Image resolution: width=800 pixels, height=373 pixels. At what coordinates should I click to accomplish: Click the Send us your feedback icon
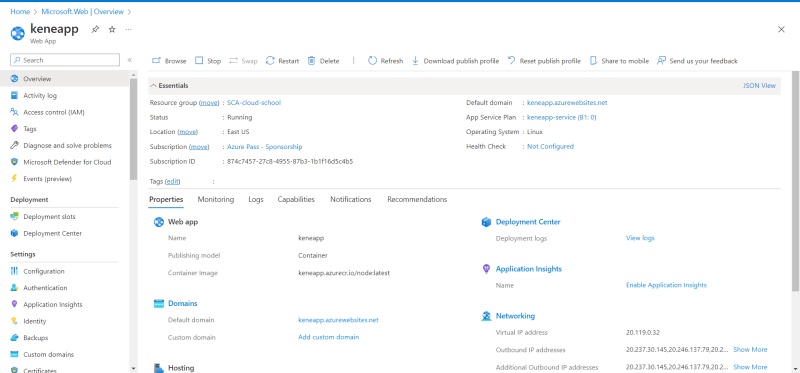(661, 61)
